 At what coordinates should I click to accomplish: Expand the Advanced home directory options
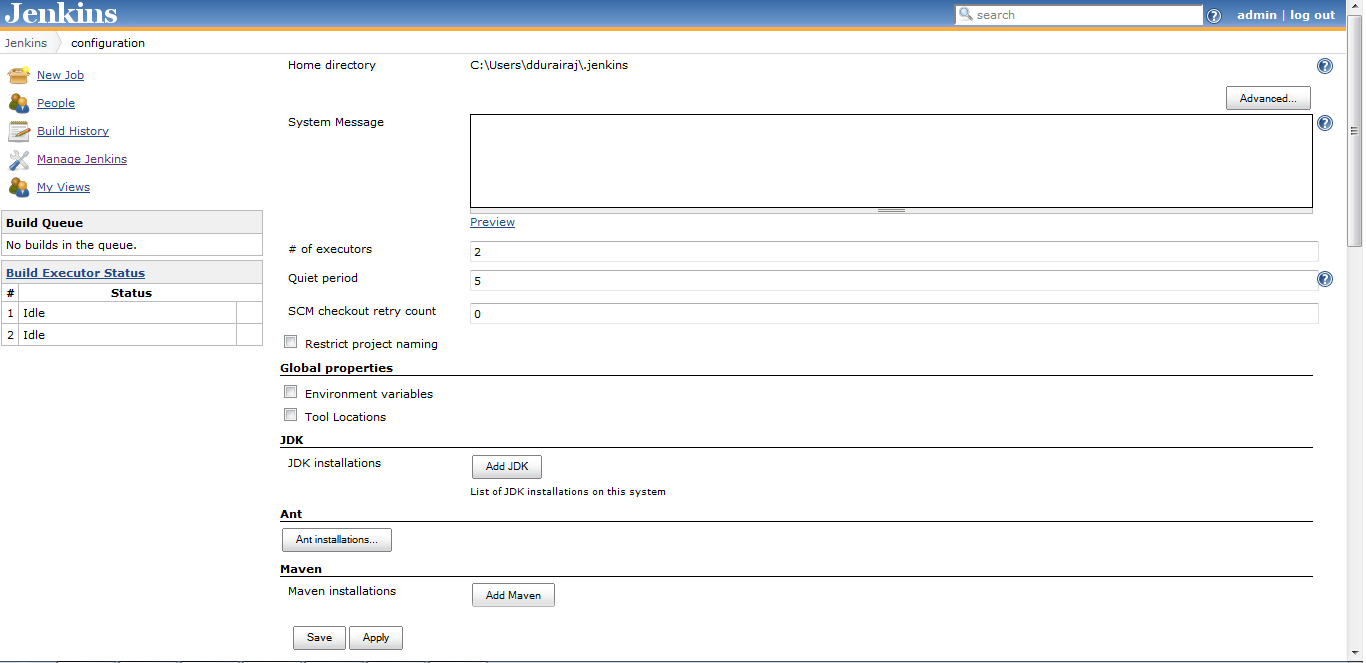[x=1268, y=98]
